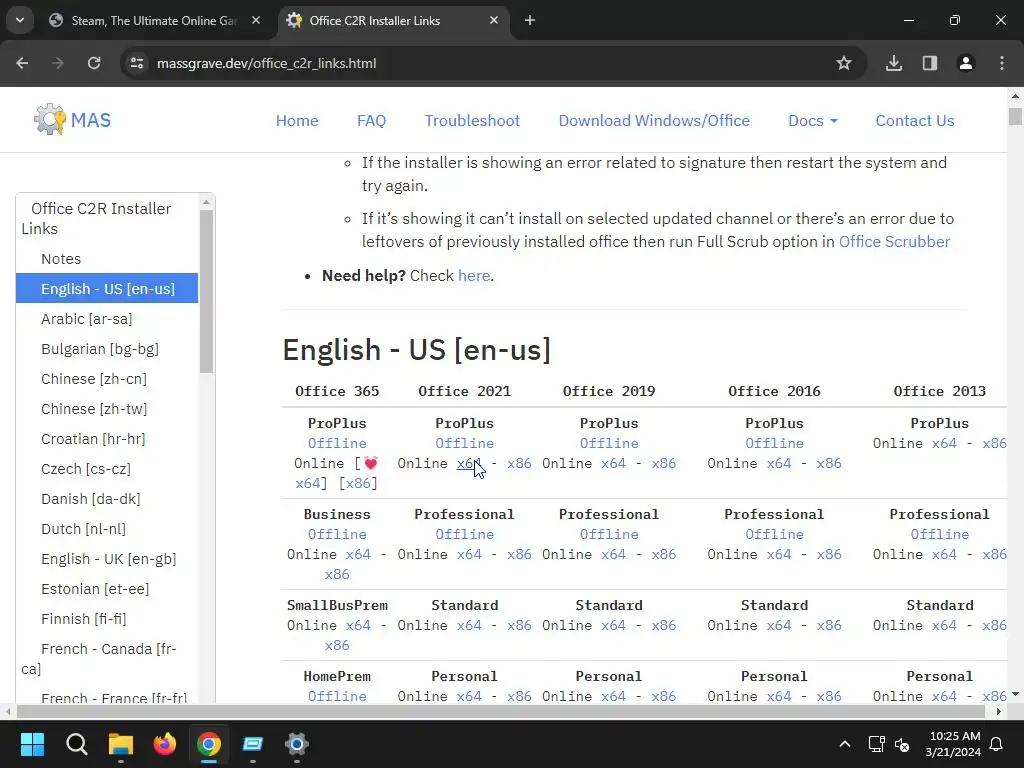The width and height of the screenshot is (1024, 768).
Task: Open the Chrome profile icon
Action: click(x=966, y=63)
